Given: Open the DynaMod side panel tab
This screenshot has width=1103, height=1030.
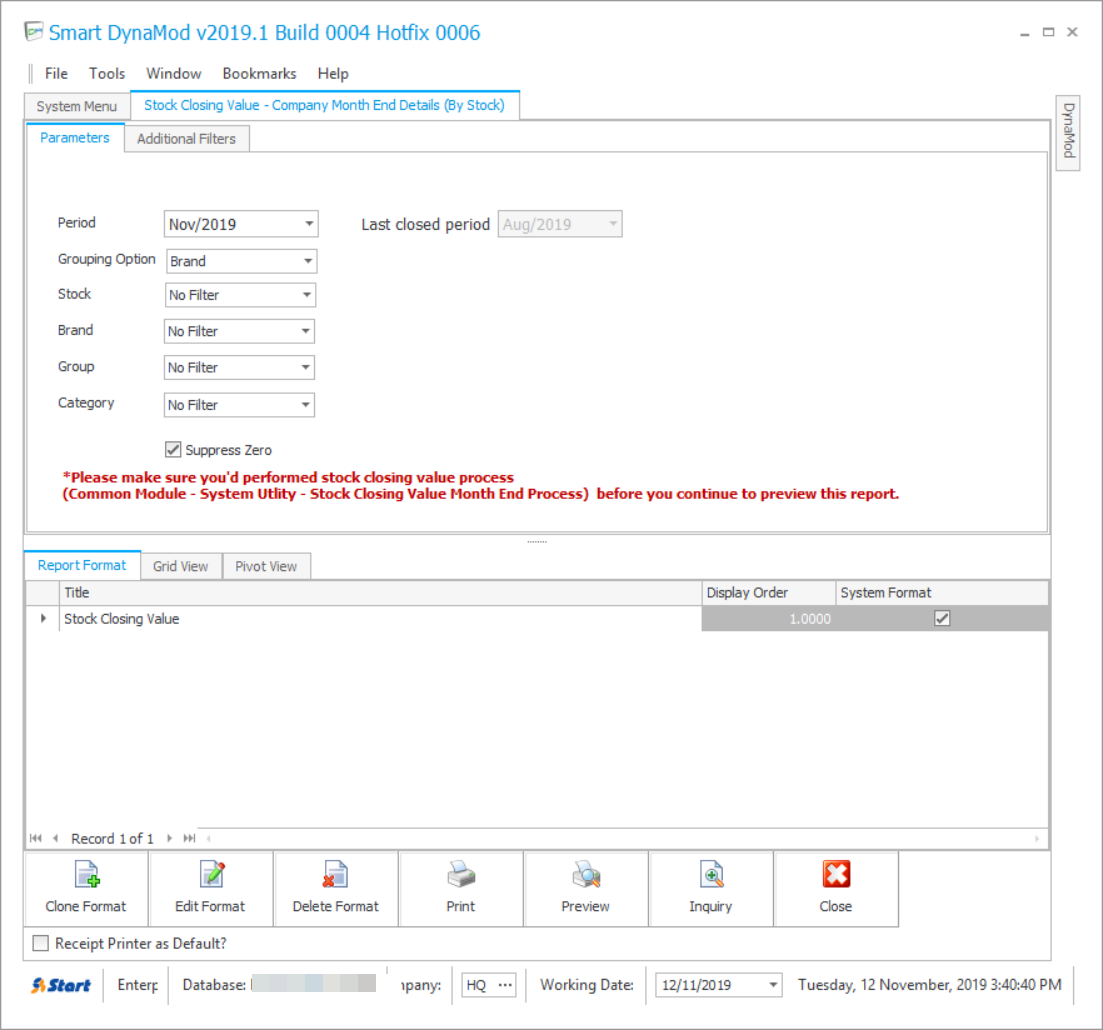Looking at the screenshot, I should tap(1068, 132).
